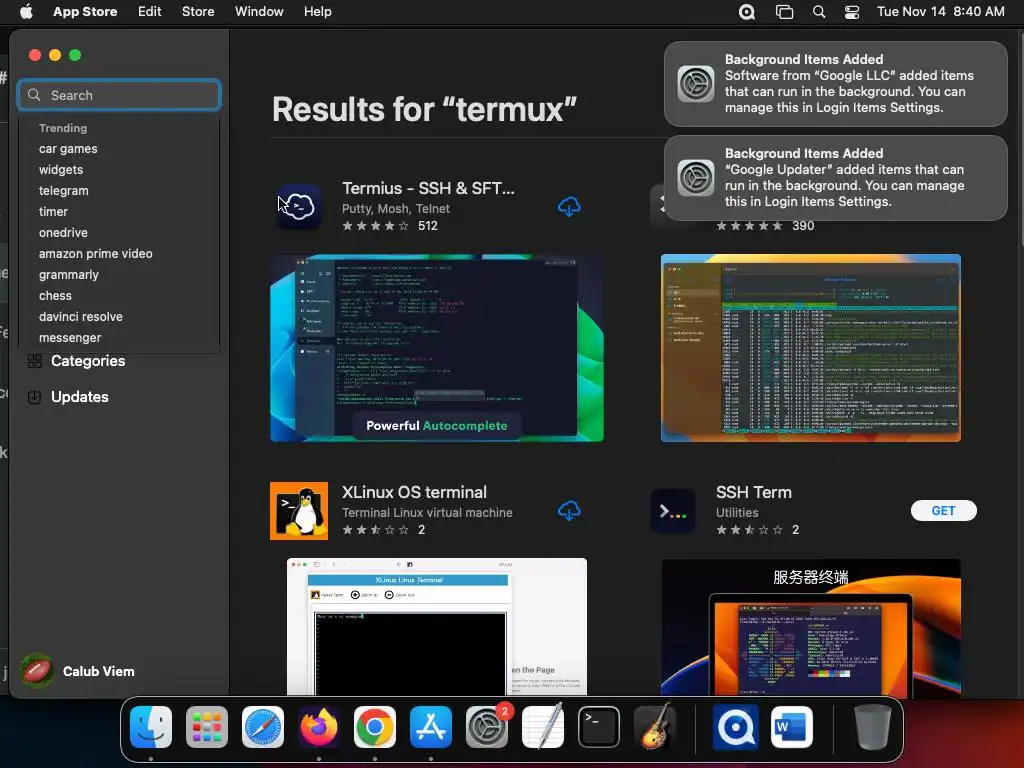Open the Google LLC background items notification

pyautogui.click(x=835, y=84)
